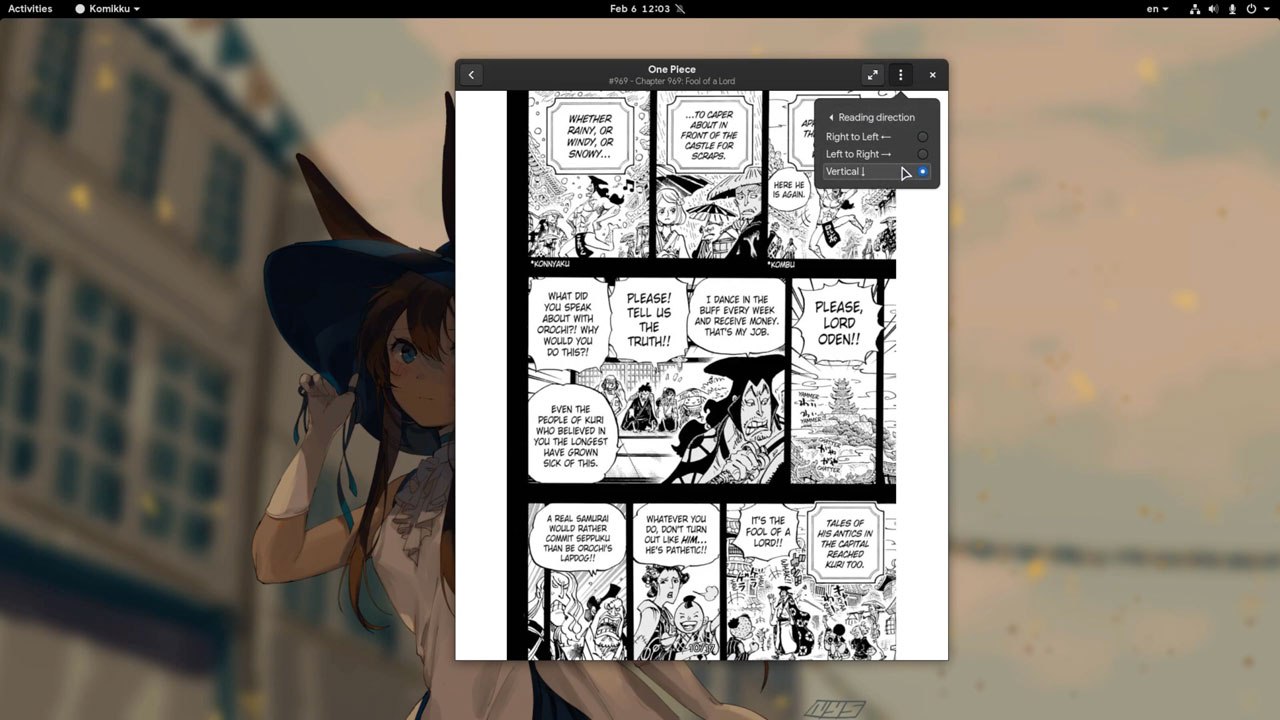Viewport: 1280px width, 720px height.
Task: Click the volume icon in the top bar
Action: (1213, 9)
